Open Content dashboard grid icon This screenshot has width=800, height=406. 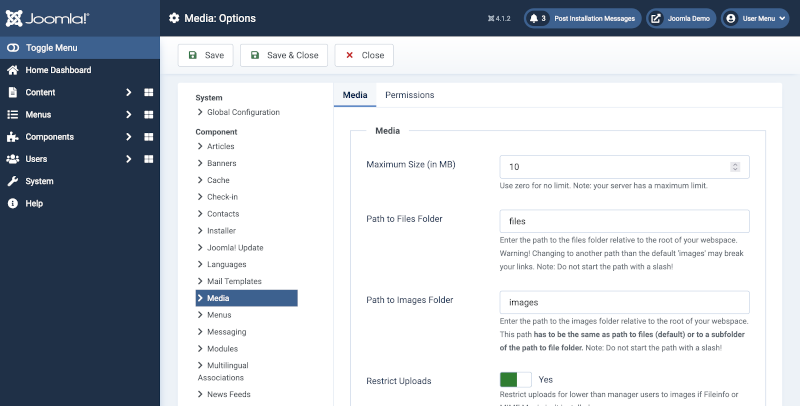(148, 92)
